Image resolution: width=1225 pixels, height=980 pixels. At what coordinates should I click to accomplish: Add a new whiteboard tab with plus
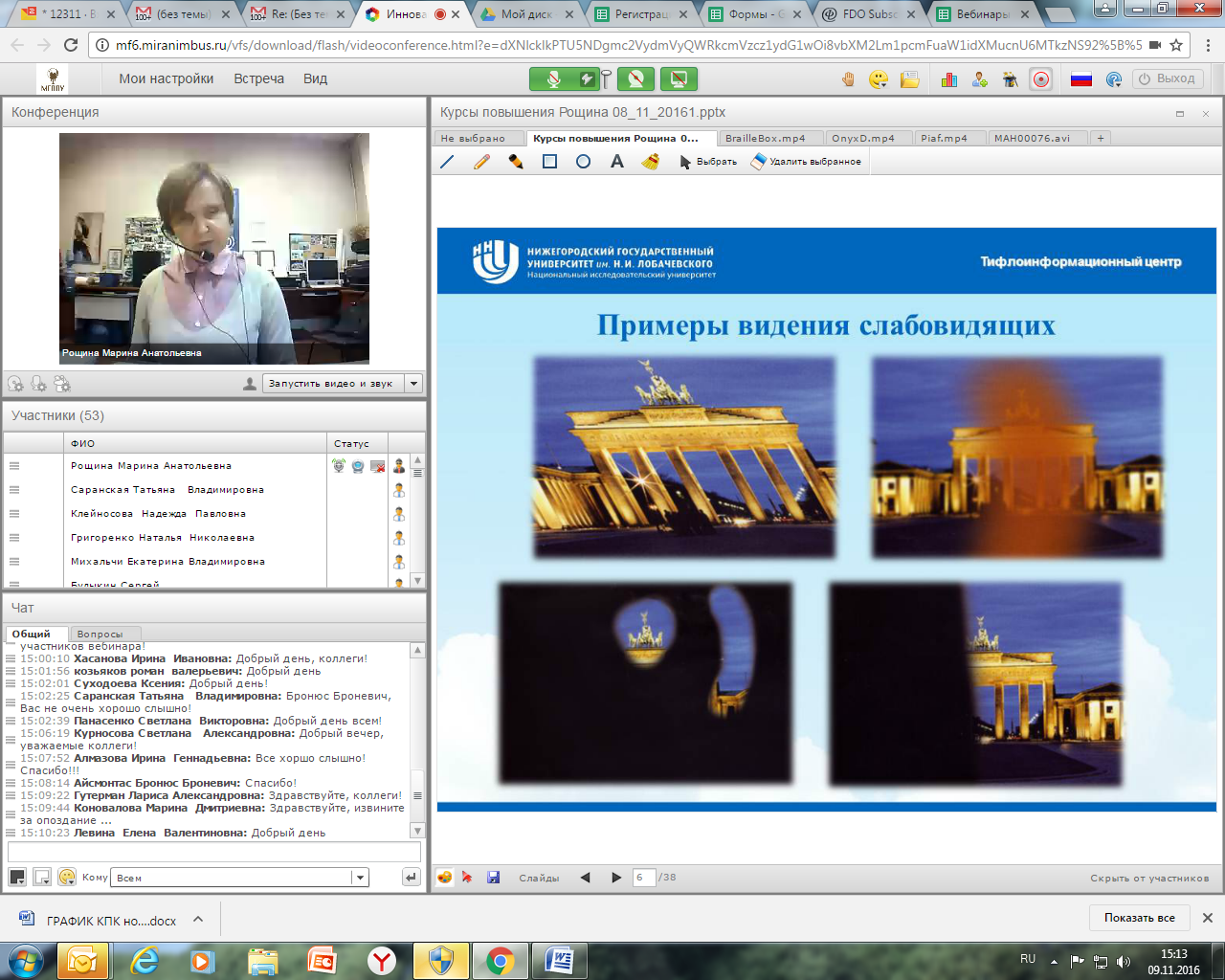click(x=1101, y=138)
